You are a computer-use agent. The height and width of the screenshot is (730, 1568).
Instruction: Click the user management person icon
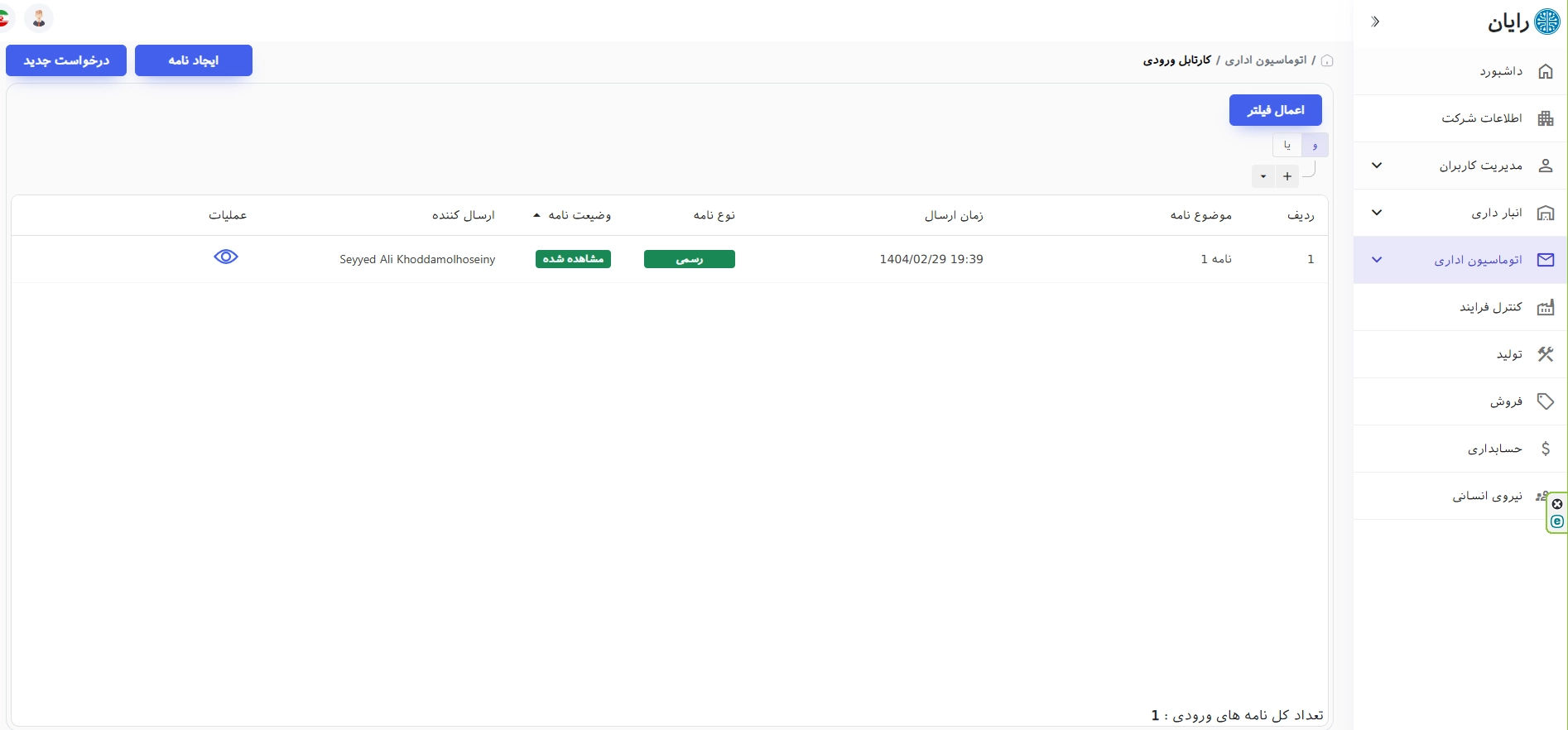pyautogui.click(x=1546, y=166)
